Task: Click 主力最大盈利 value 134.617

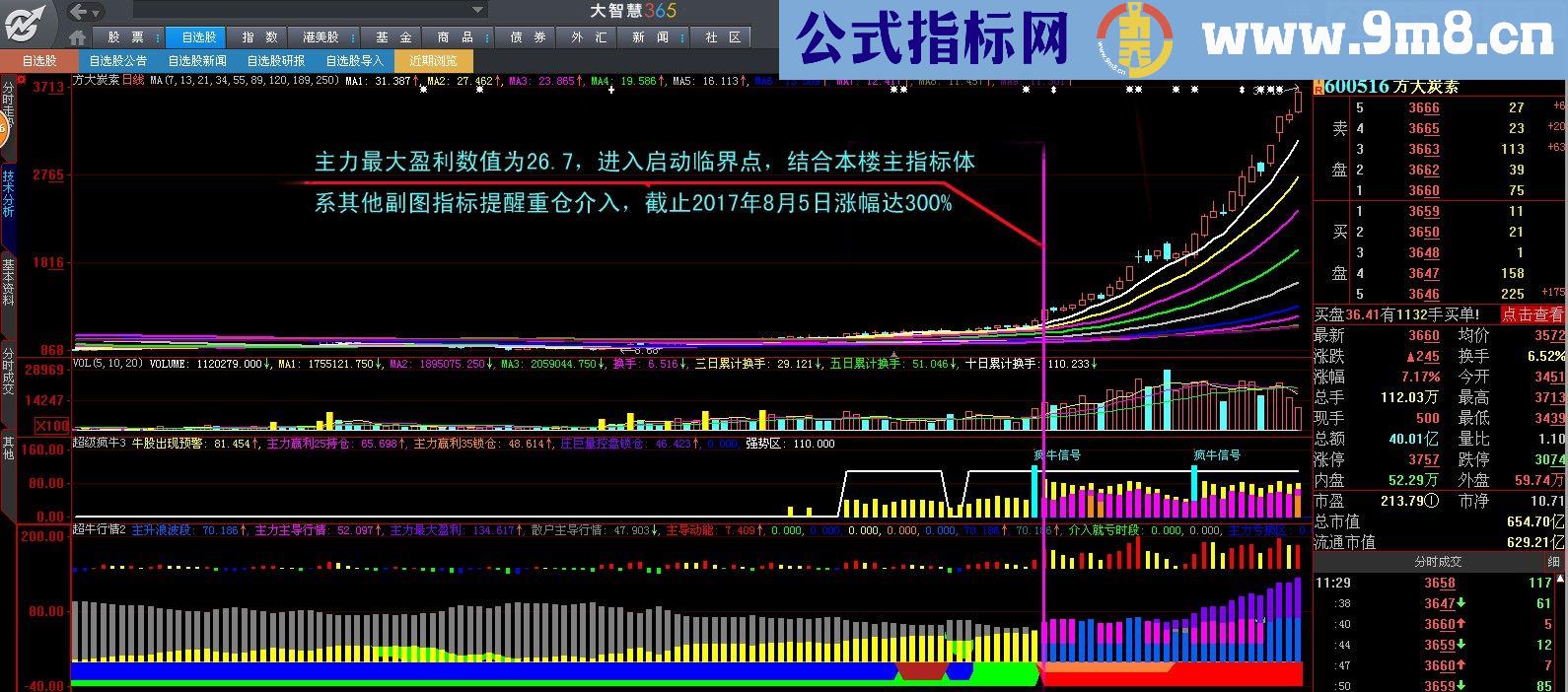Action: [496, 529]
